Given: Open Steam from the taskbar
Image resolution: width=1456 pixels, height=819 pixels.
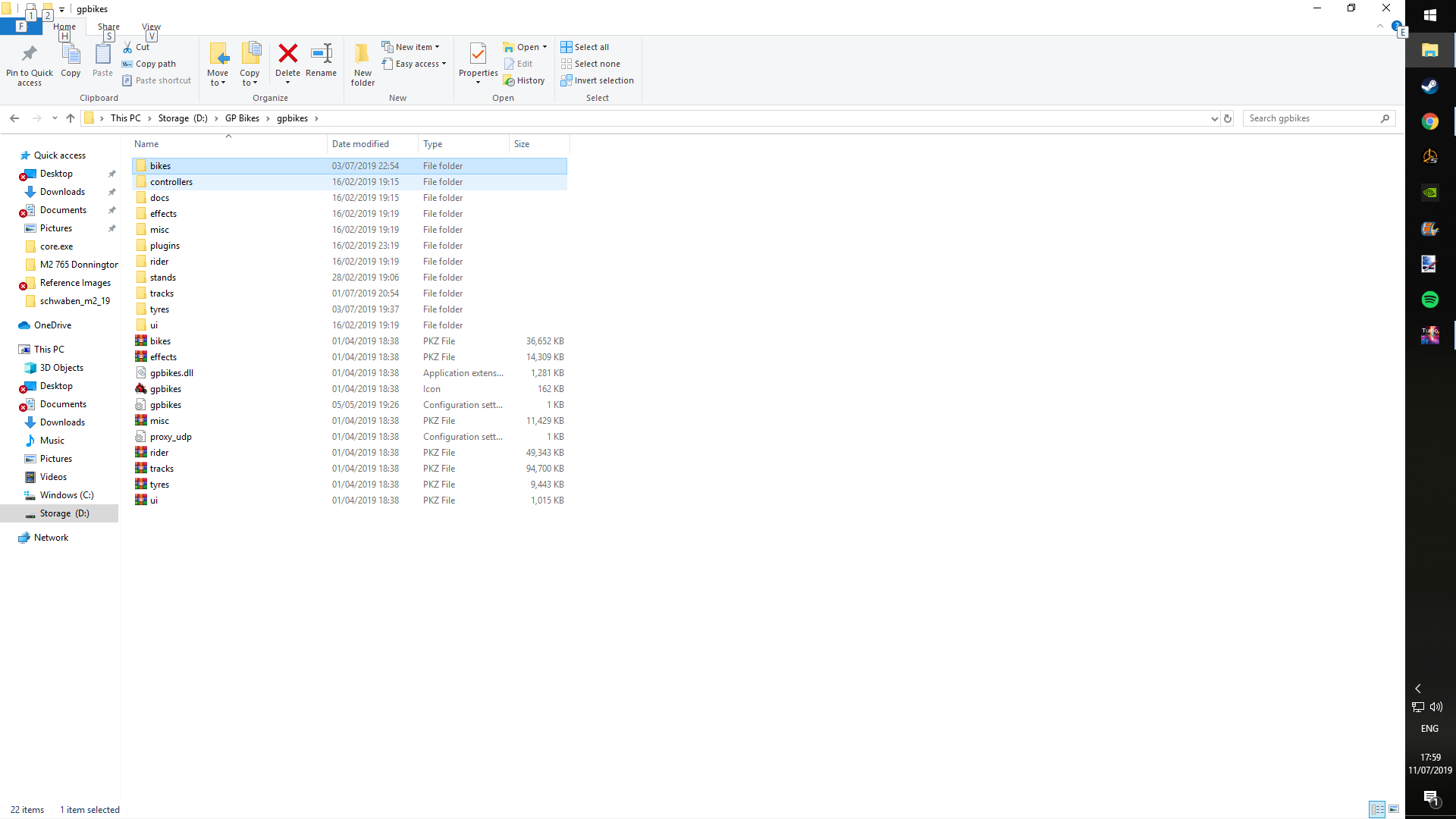Looking at the screenshot, I should (1430, 86).
